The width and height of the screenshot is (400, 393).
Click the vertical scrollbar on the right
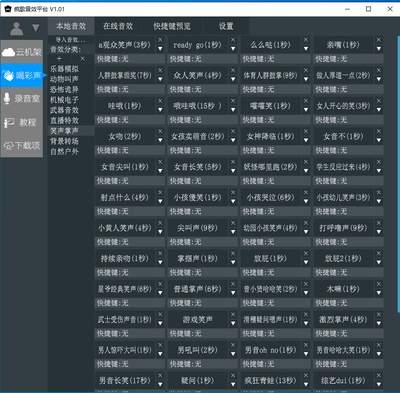click(x=398, y=173)
